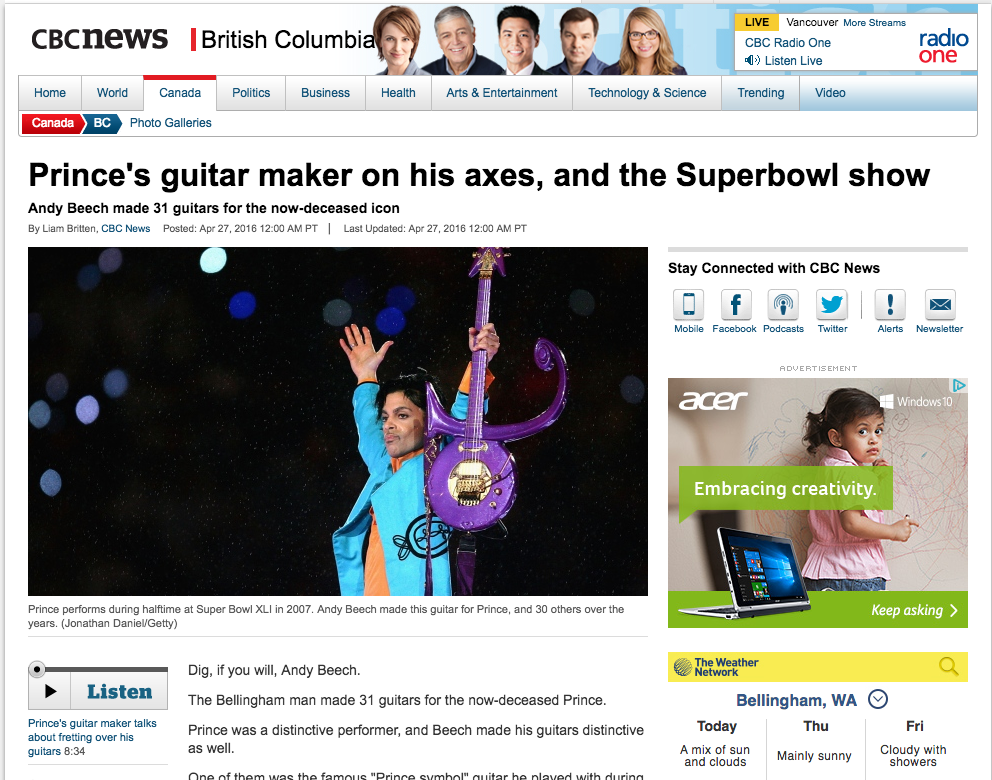Screen dimensions: 992x780
Task: Click the Facebook icon
Action: point(736,304)
